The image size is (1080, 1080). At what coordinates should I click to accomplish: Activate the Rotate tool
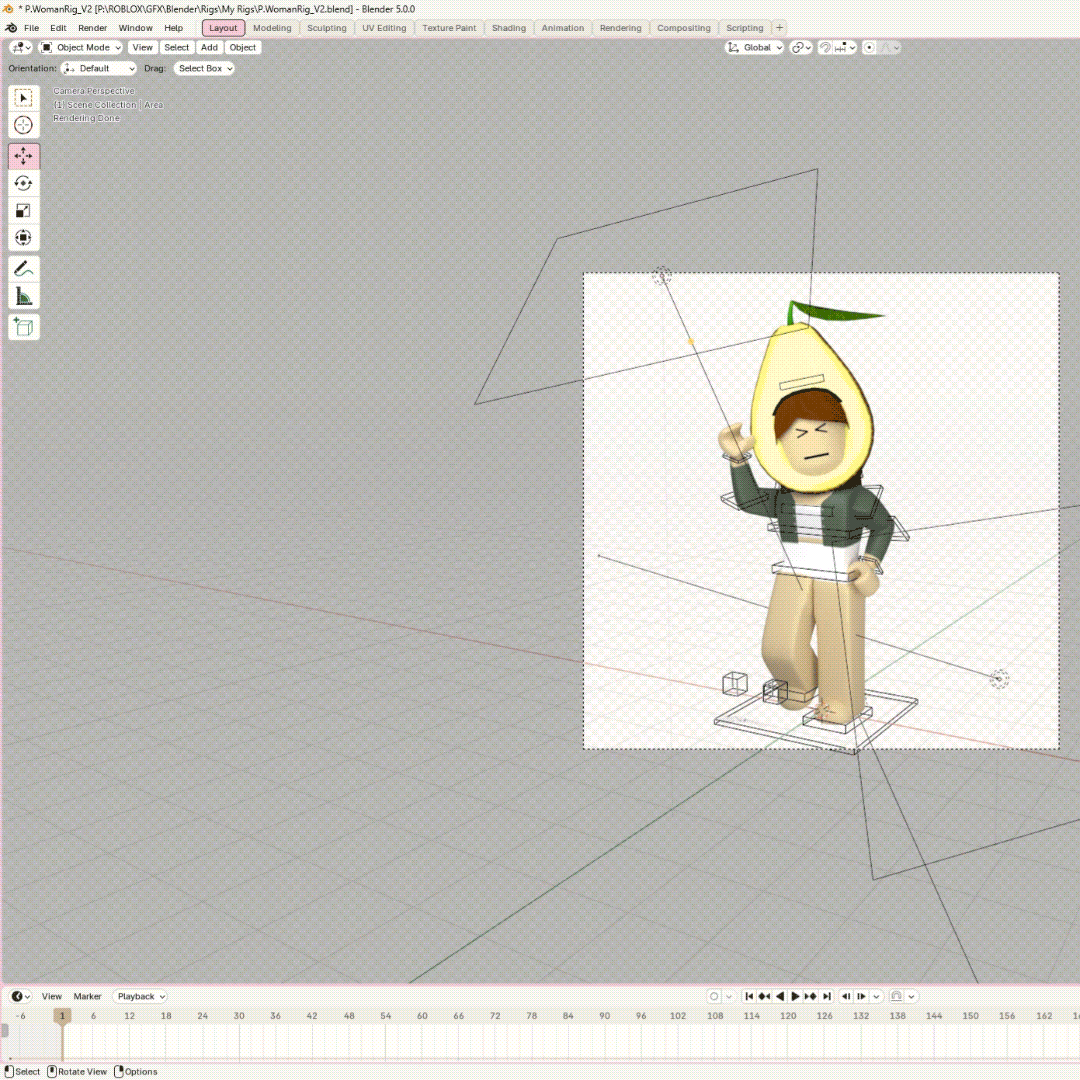pos(23,183)
